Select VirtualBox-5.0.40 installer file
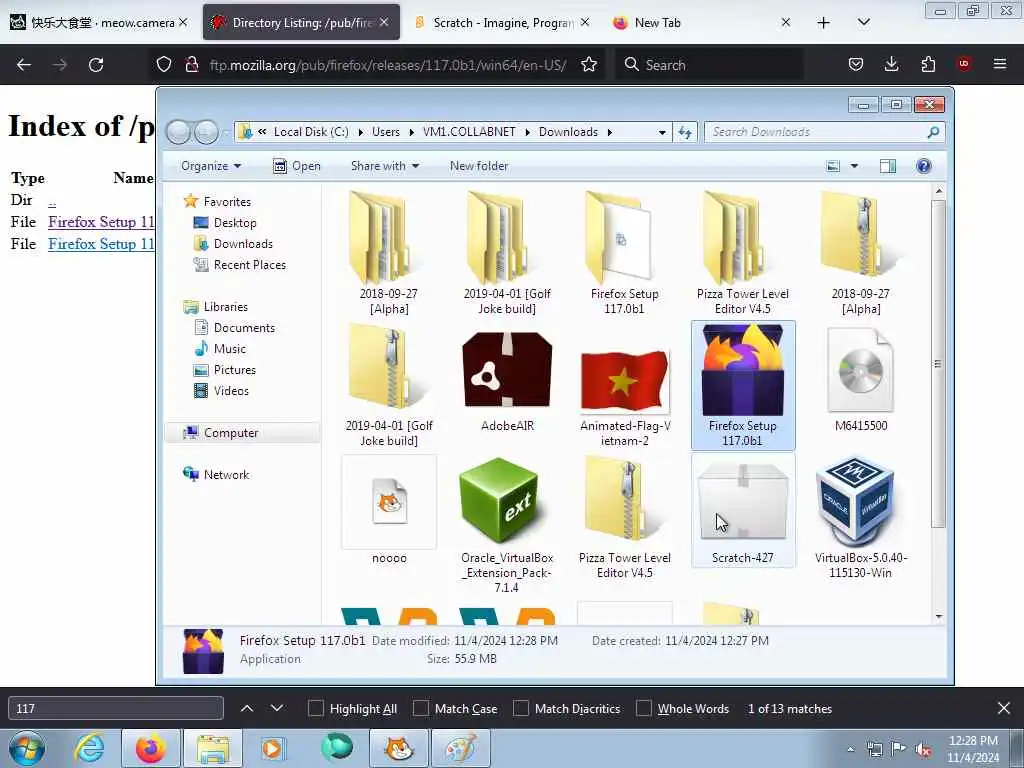 (861, 518)
